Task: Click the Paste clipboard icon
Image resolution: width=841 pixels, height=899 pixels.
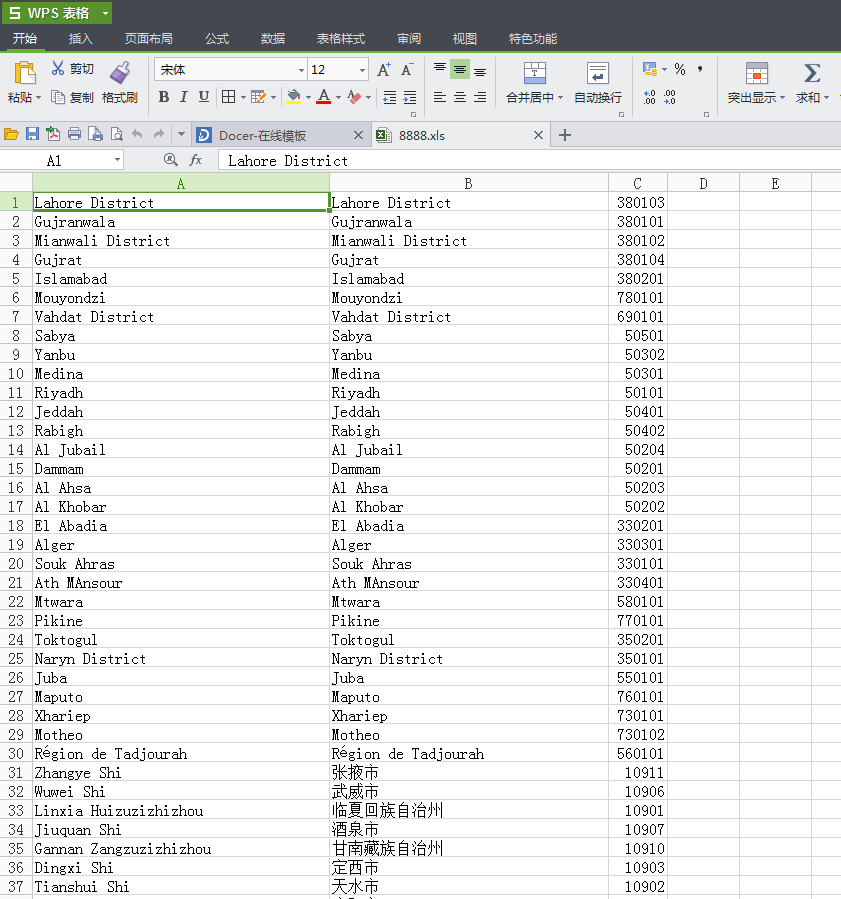Action: pos(25,73)
